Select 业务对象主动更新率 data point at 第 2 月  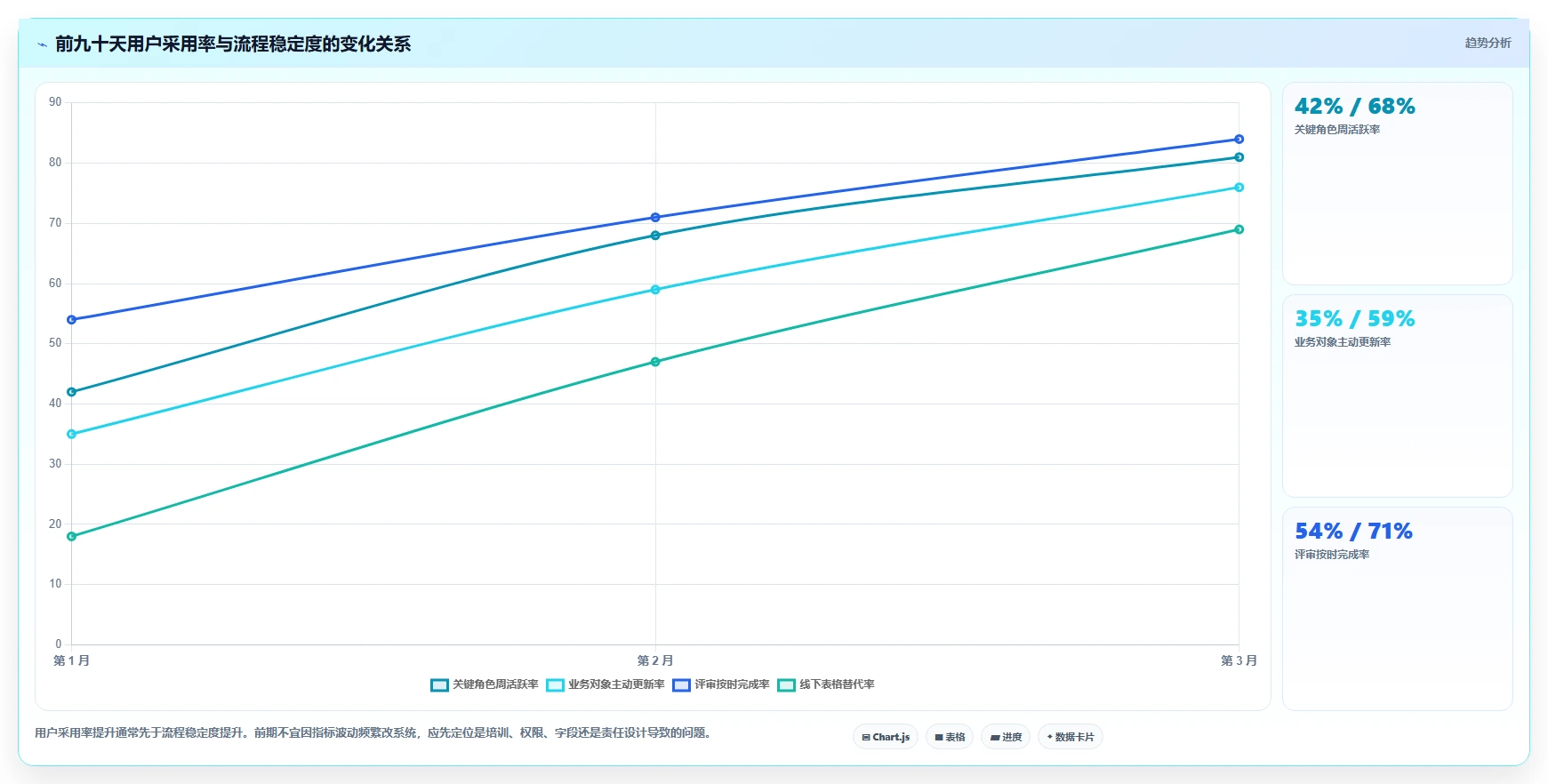pos(655,290)
